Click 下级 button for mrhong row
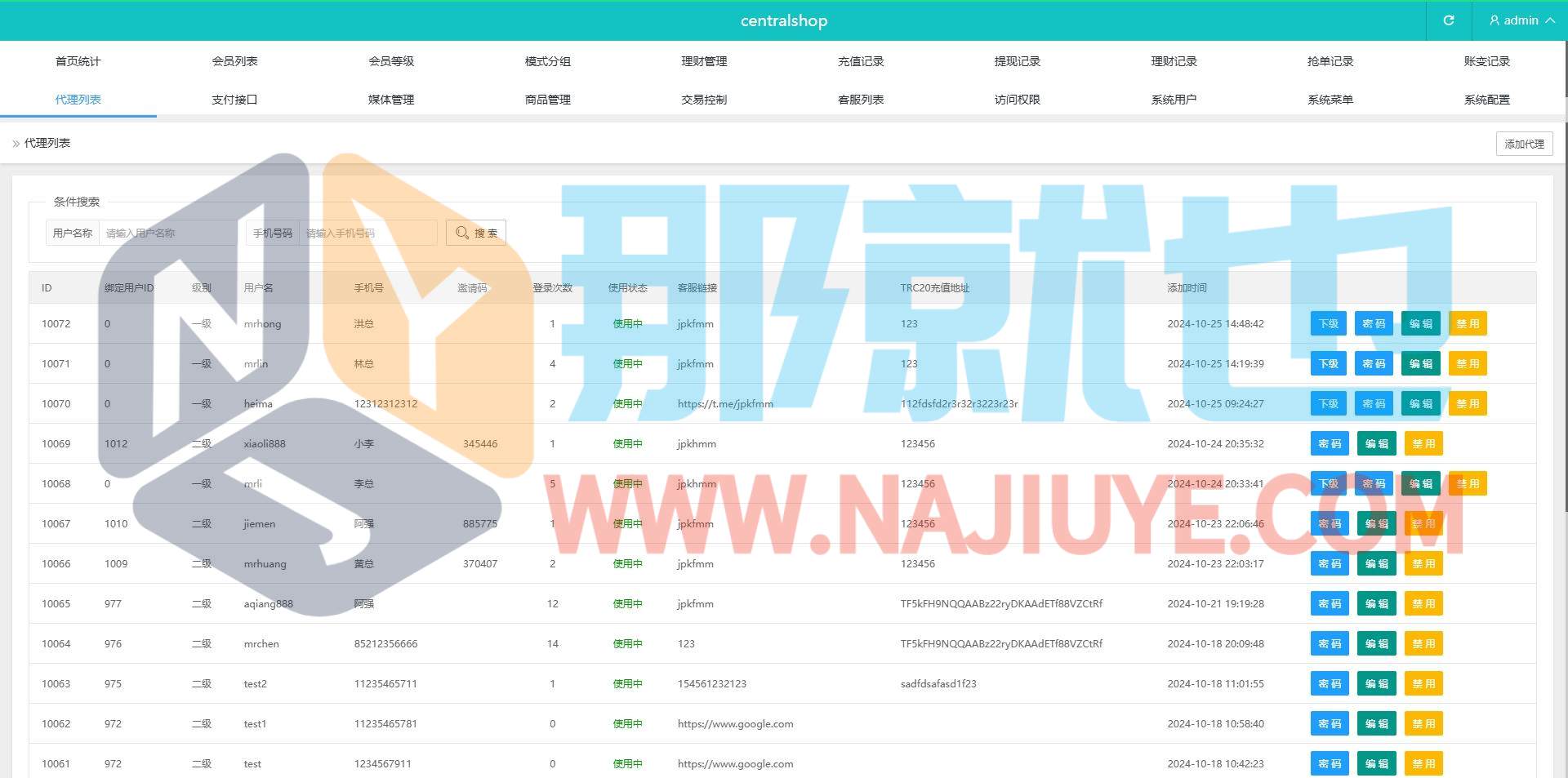This screenshot has width=1568, height=778. 1328,324
